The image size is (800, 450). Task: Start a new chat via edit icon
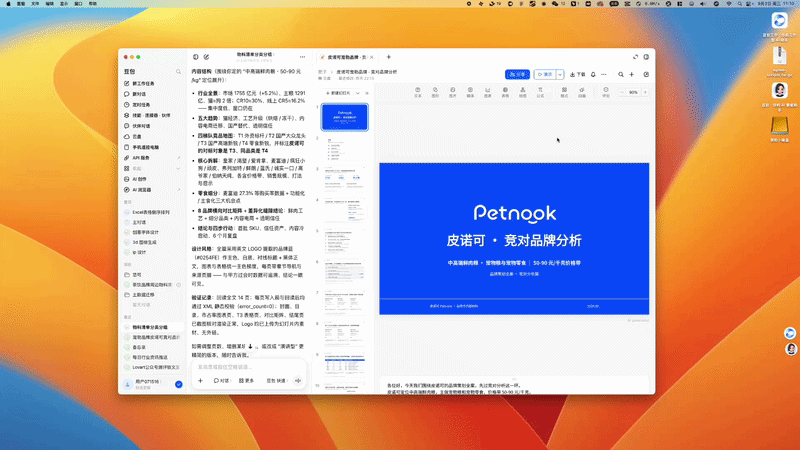(207, 57)
